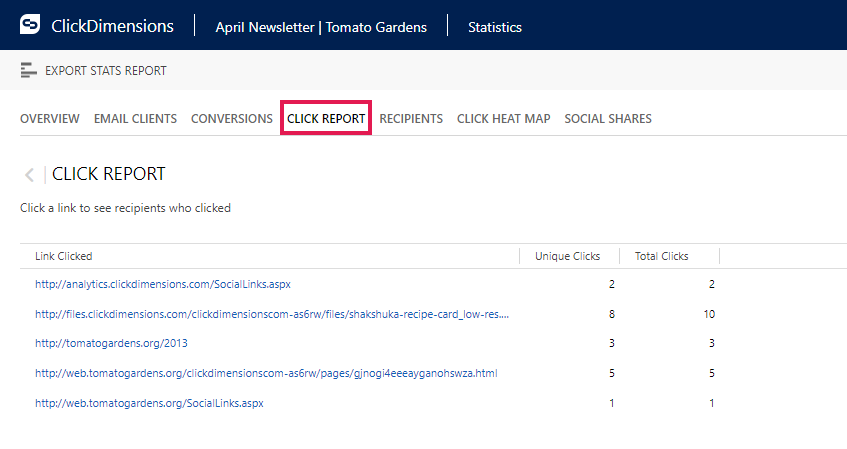Switch to the Social Shares tab

(608, 119)
